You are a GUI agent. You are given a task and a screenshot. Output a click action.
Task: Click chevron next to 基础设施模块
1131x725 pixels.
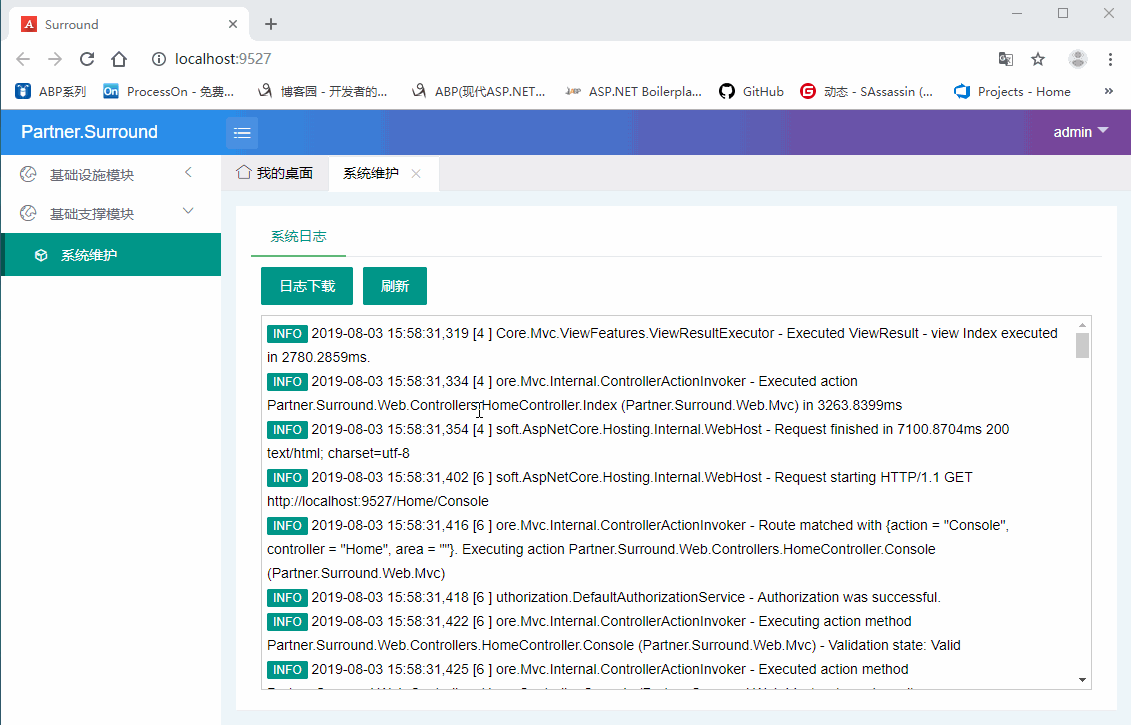click(188, 172)
